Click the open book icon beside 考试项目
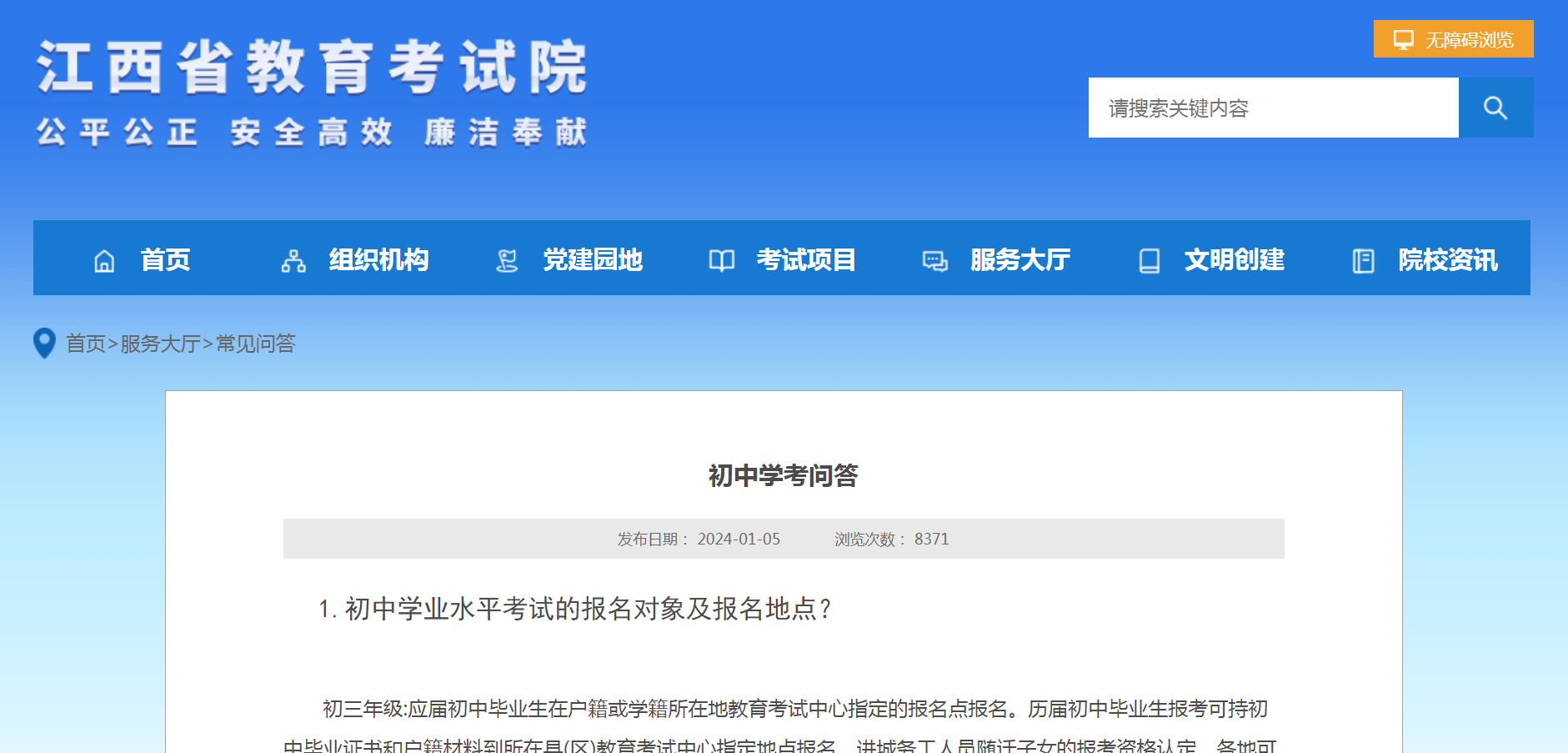 [x=721, y=261]
